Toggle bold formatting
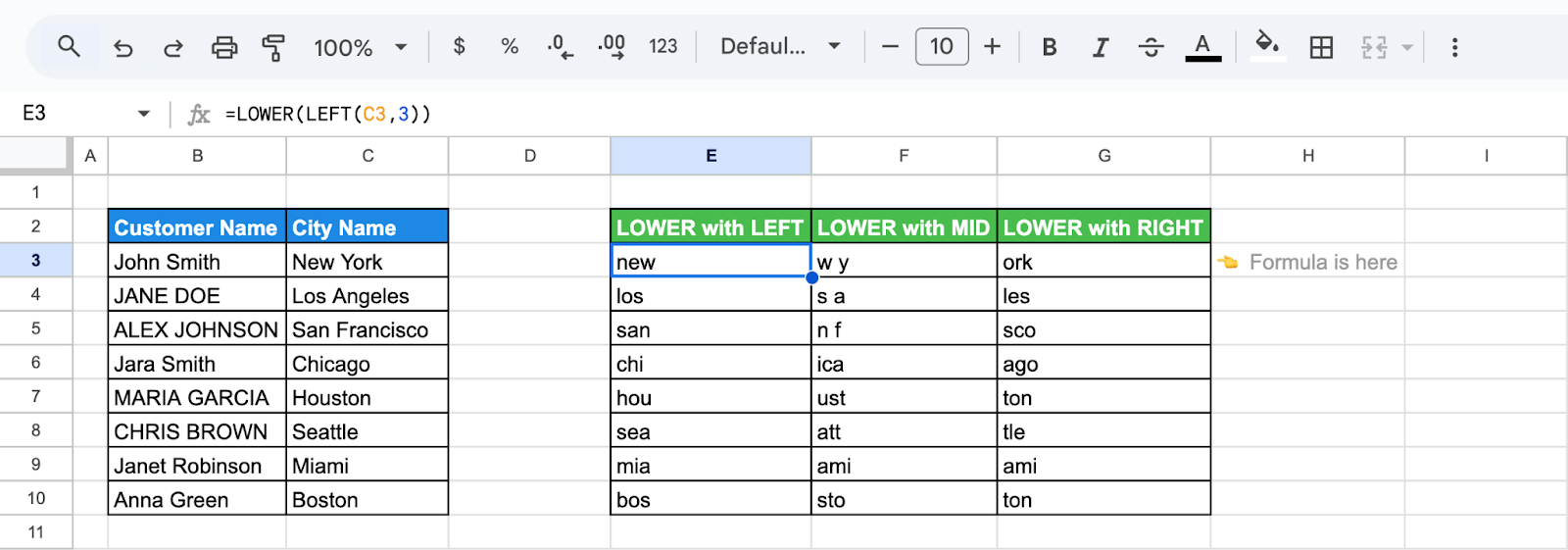Viewport: 1568px width, 550px height. [1050, 46]
